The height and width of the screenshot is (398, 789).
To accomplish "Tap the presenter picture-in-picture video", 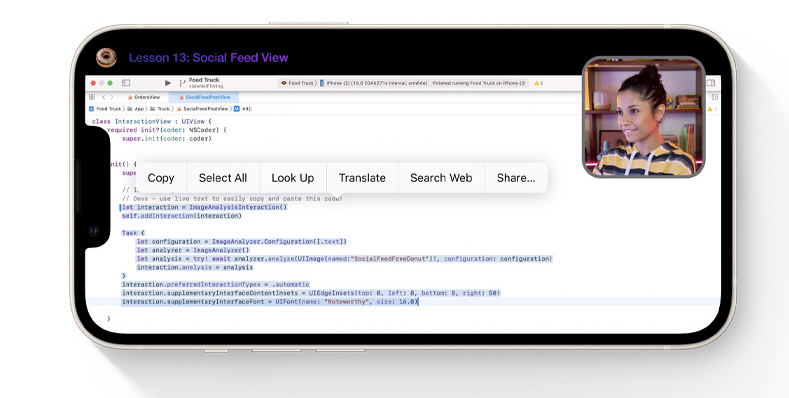I will [x=643, y=117].
